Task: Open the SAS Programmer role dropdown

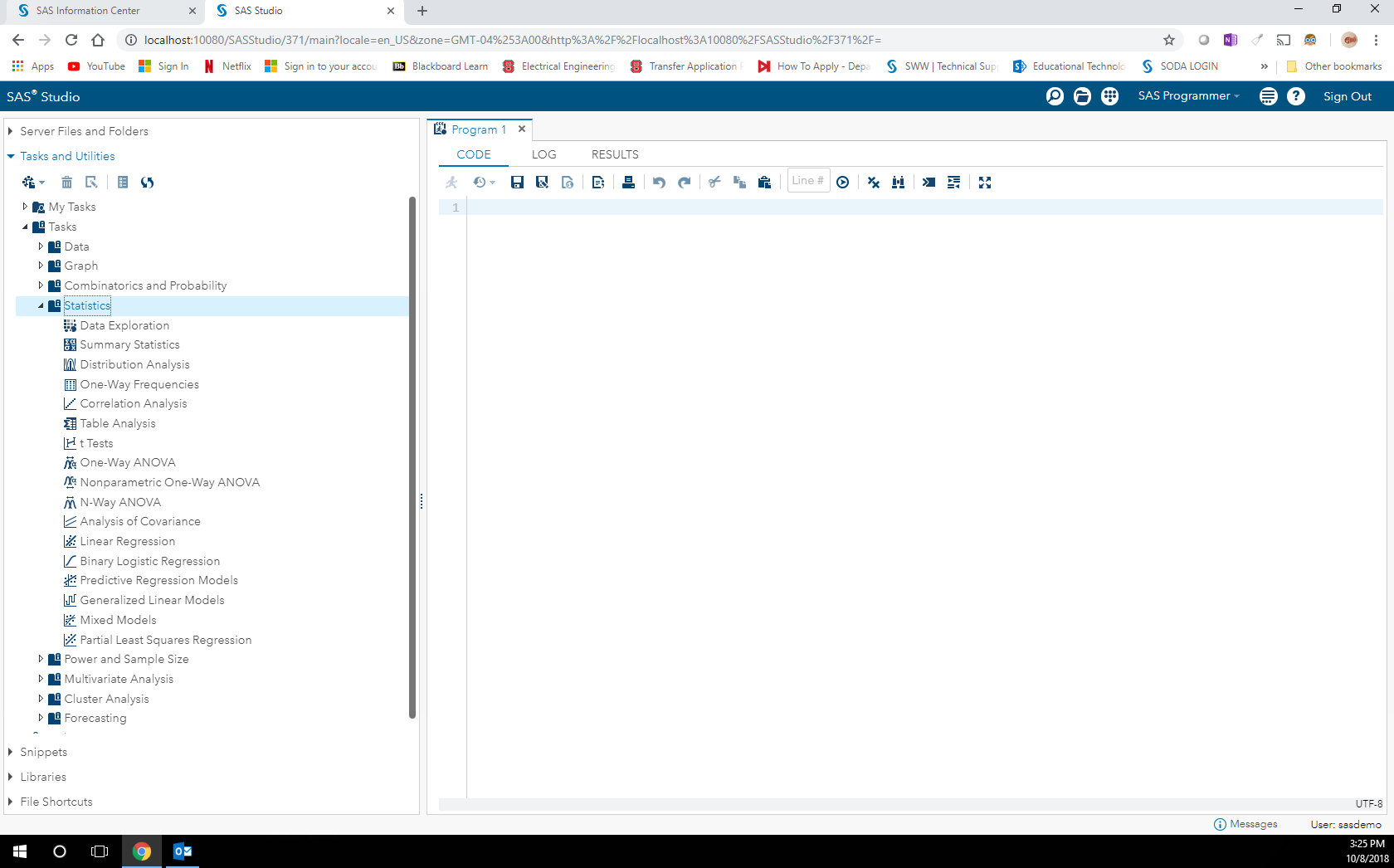Action: tap(1188, 95)
